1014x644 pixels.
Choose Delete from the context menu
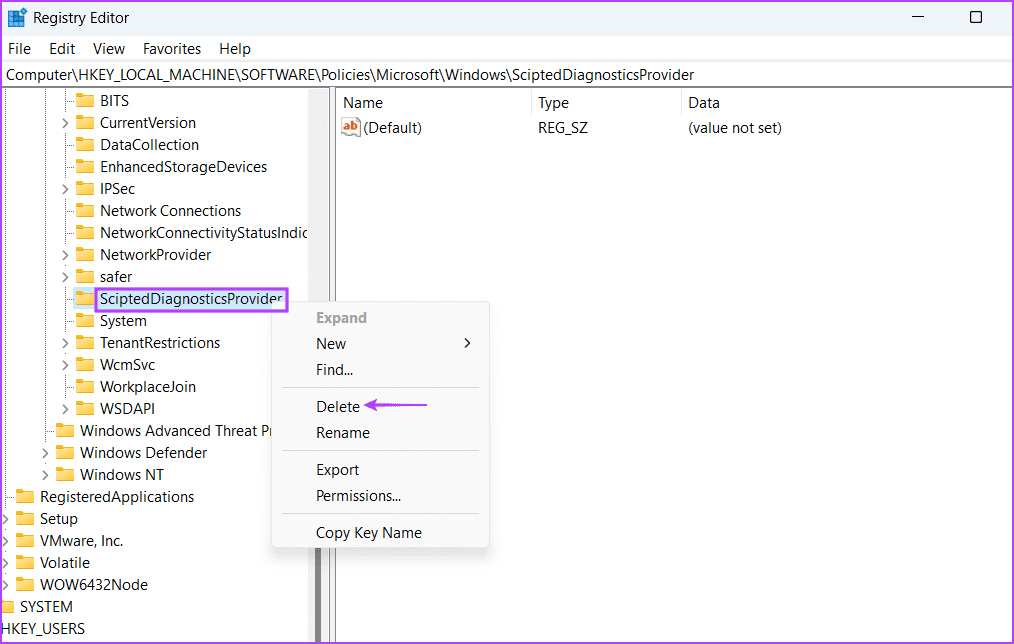pos(338,407)
